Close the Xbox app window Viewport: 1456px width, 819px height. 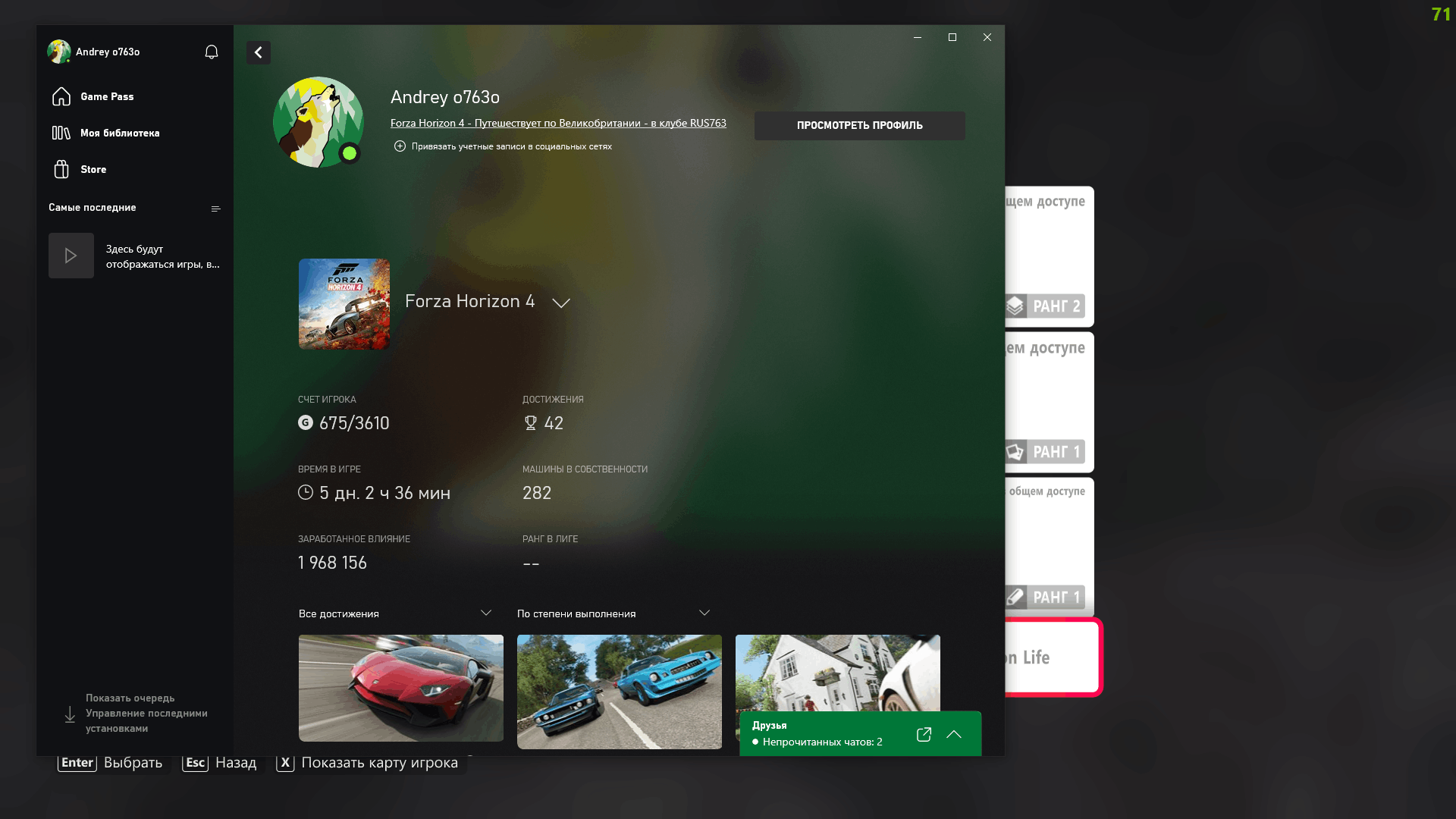click(987, 37)
